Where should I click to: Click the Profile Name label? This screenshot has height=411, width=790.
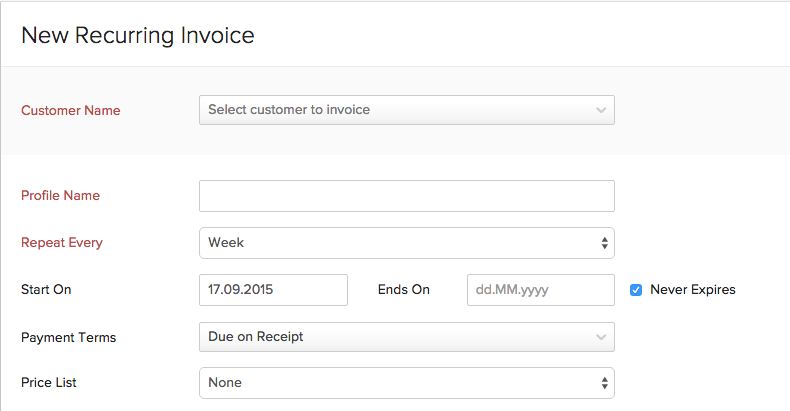click(60, 196)
